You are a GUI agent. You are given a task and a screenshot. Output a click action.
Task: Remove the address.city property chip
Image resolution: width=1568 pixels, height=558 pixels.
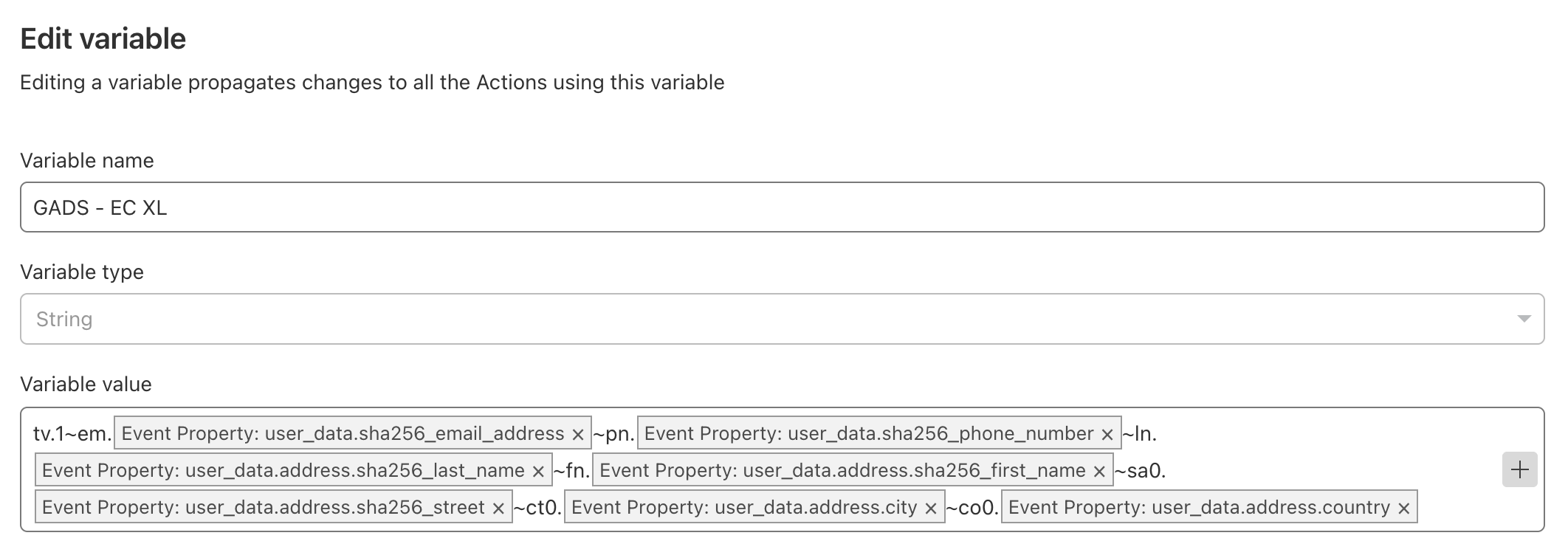point(931,509)
